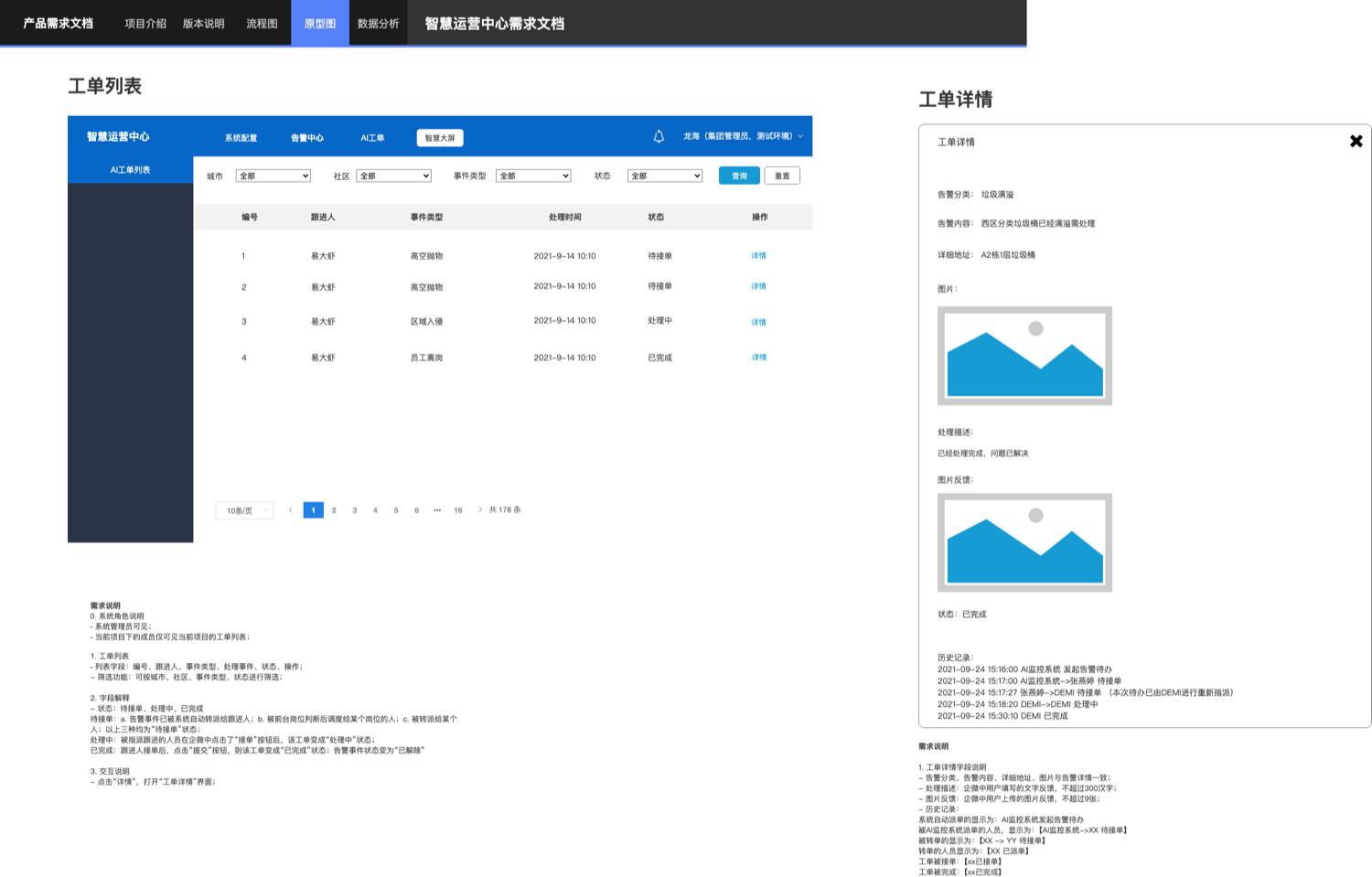Viewport: 1372px width, 877px height.
Task: Click the 智慧运营中心 logo title
Action: 118,136
